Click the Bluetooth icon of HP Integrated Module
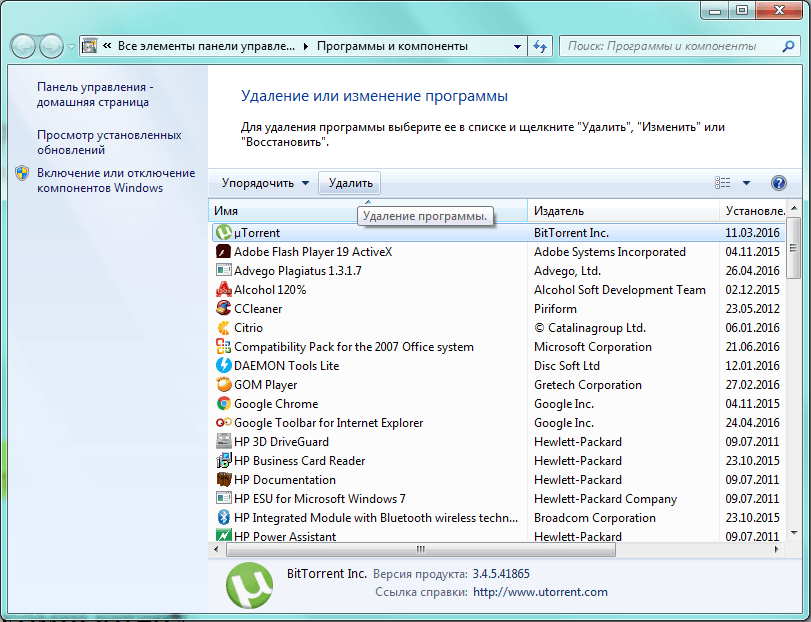Image resolution: width=811 pixels, height=622 pixels. point(223,518)
